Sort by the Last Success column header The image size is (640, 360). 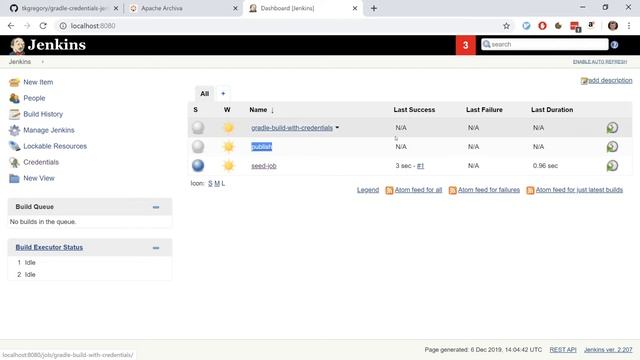click(x=414, y=110)
